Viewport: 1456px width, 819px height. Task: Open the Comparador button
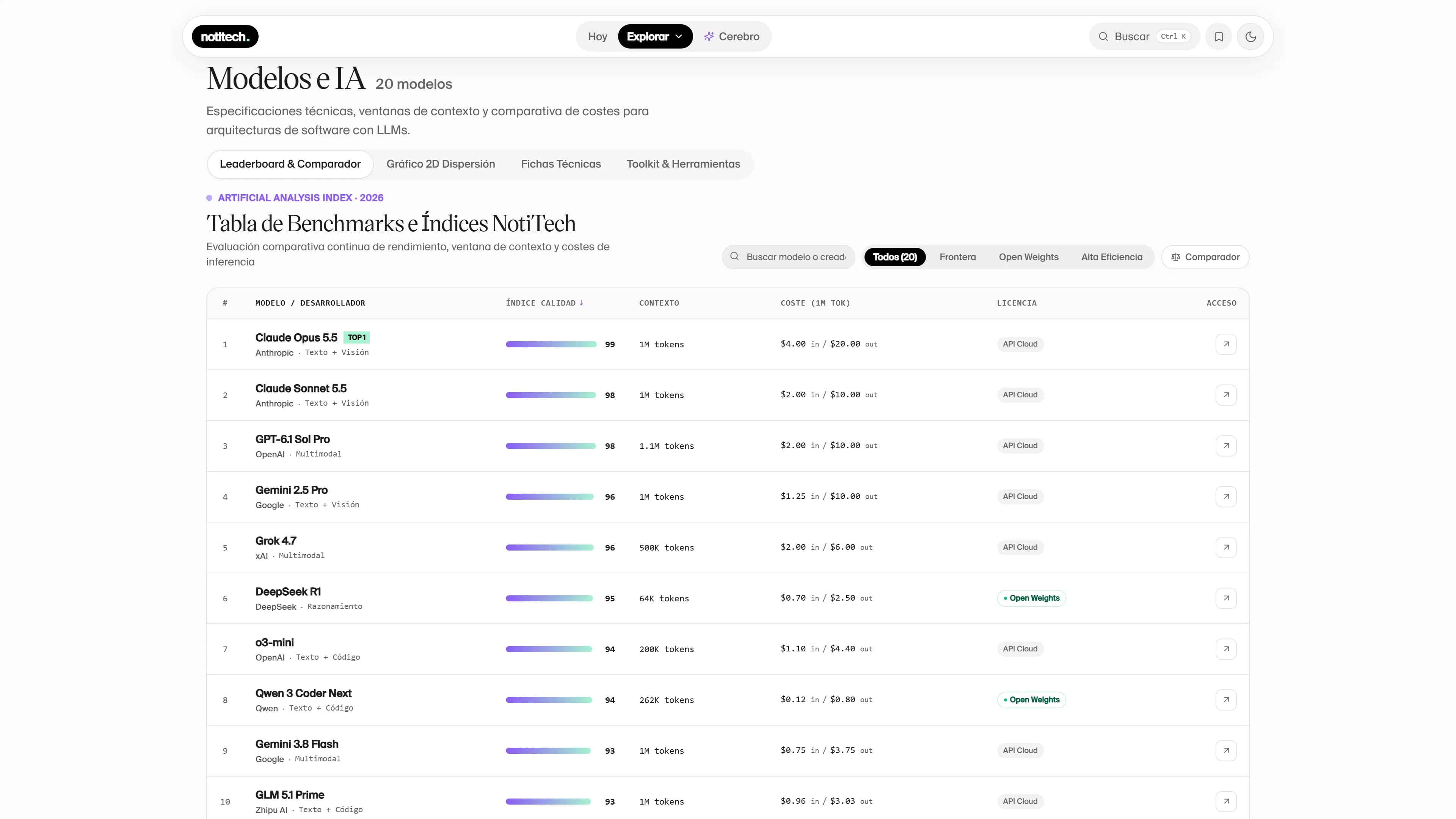point(1205,257)
